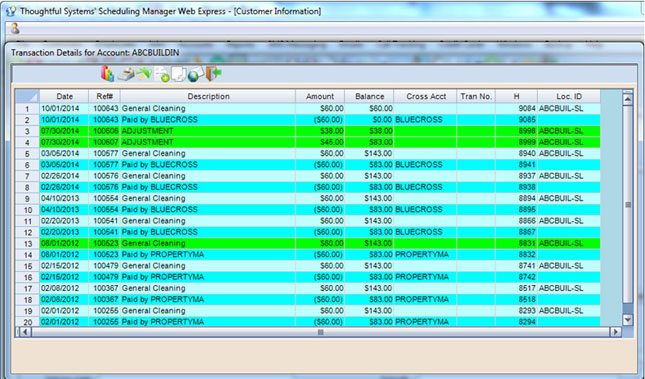
Task: Click H value 9084 in row 1
Action: point(527,109)
